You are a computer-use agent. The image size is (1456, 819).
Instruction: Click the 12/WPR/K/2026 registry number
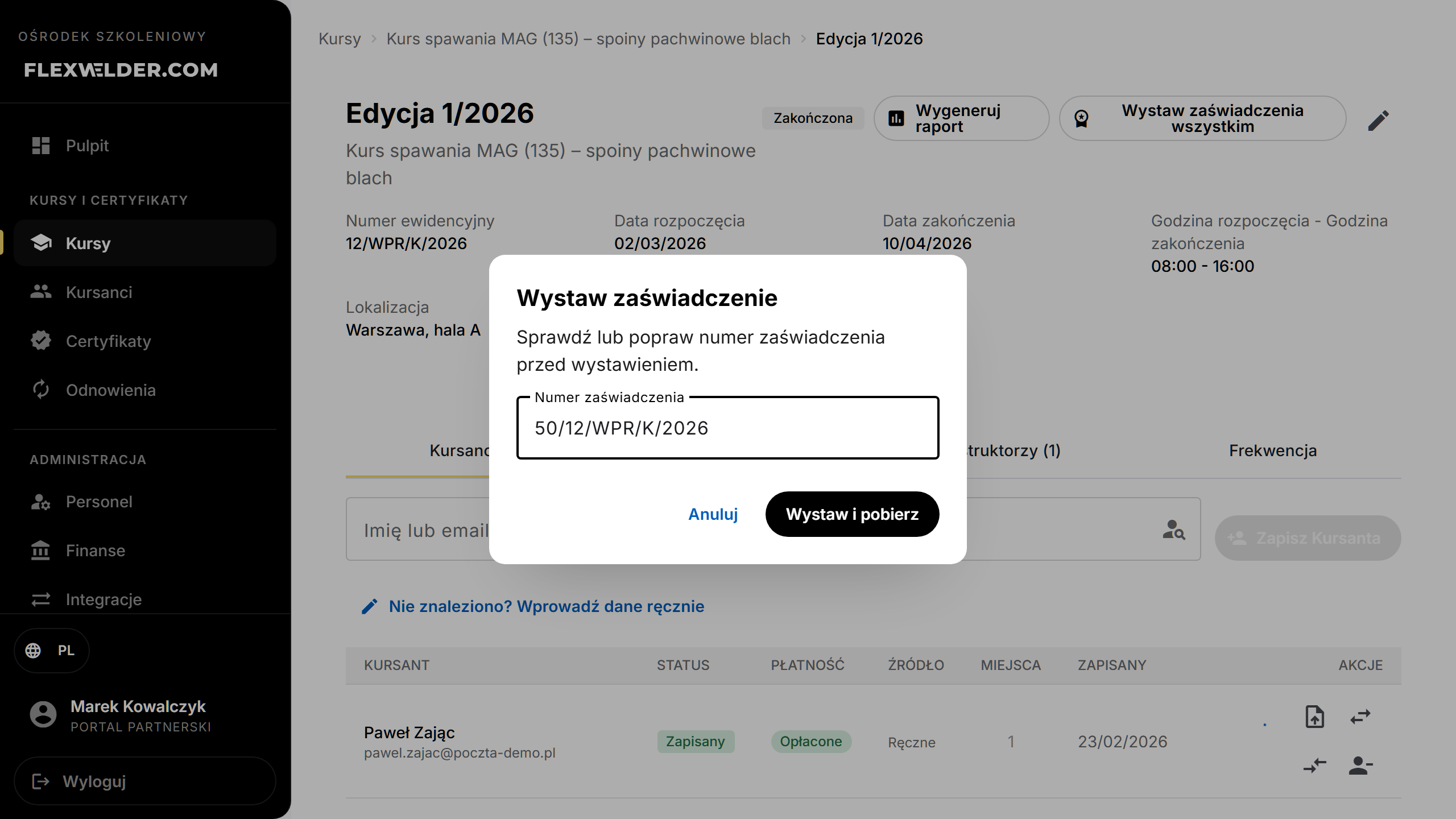click(x=406, y=243)
